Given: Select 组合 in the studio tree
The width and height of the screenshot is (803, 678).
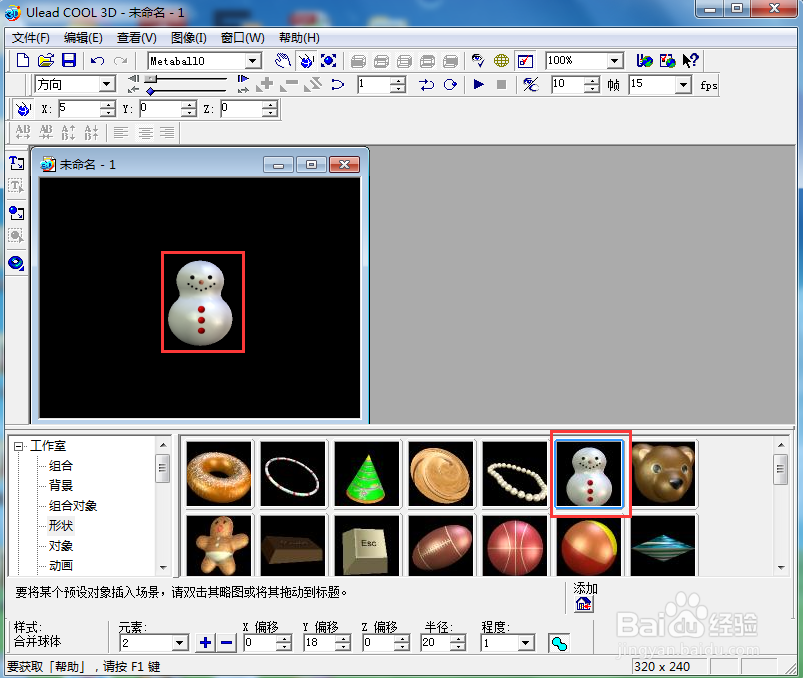Looking at the screenshot, I should [x=61, y=465].
